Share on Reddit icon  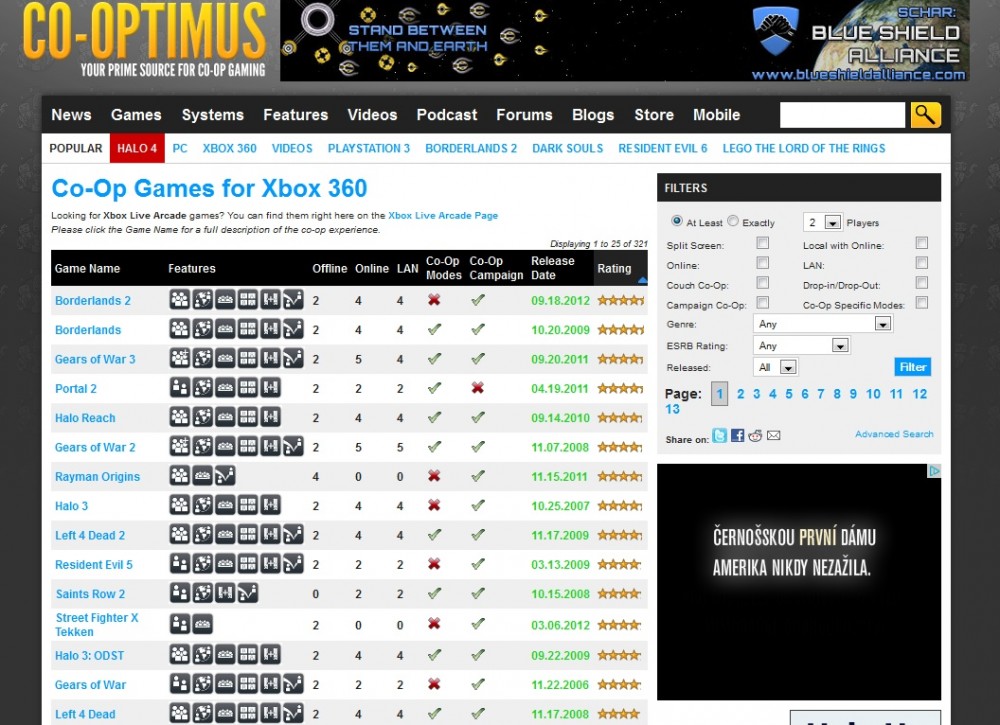pos(755,436)
